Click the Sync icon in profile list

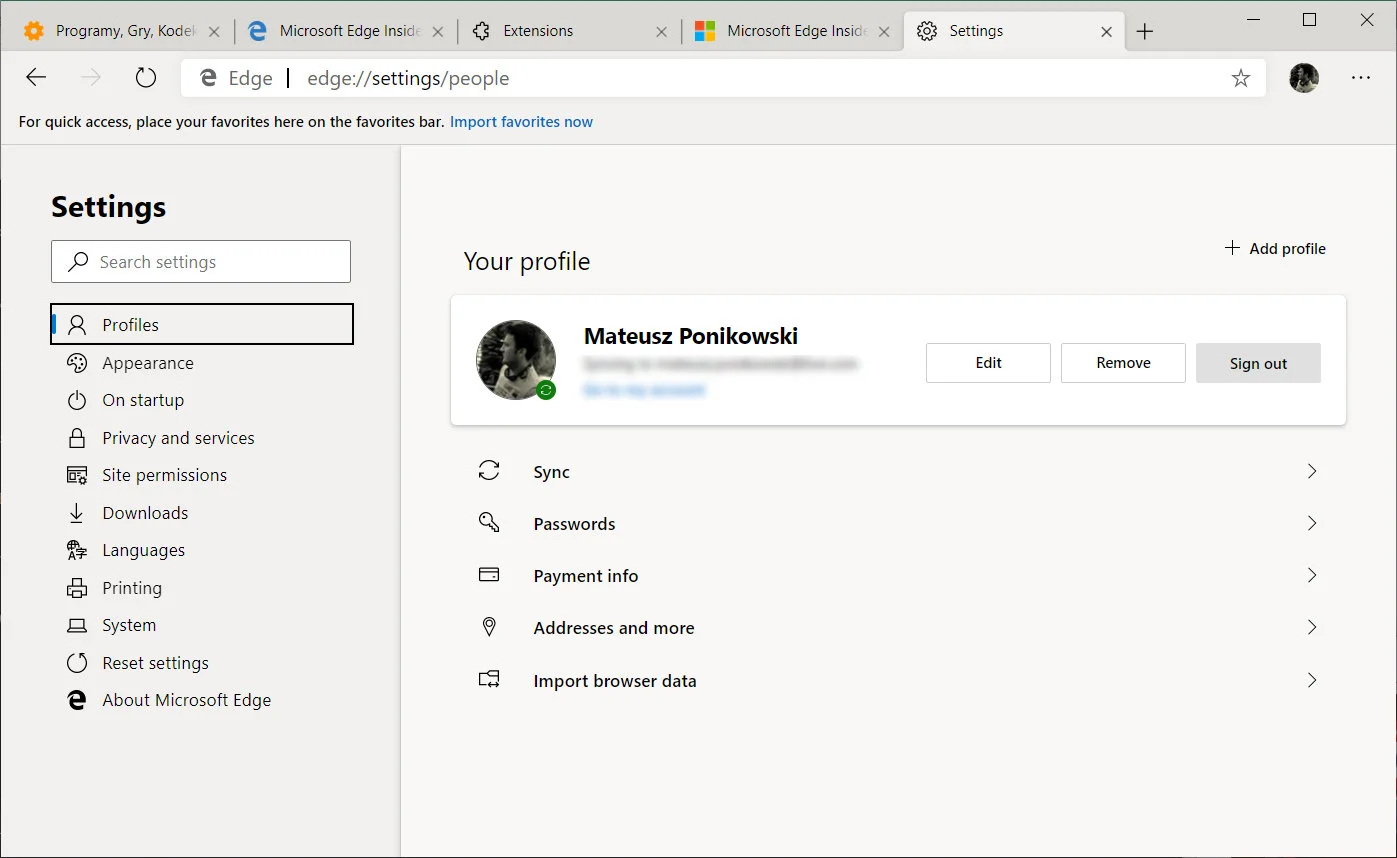(489, 471)
